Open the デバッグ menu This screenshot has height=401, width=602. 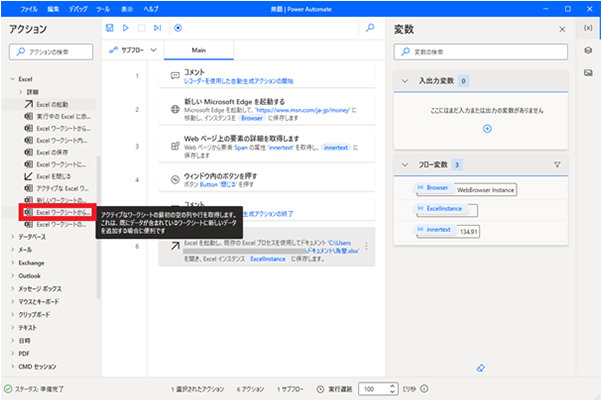(x=78, y=9)
